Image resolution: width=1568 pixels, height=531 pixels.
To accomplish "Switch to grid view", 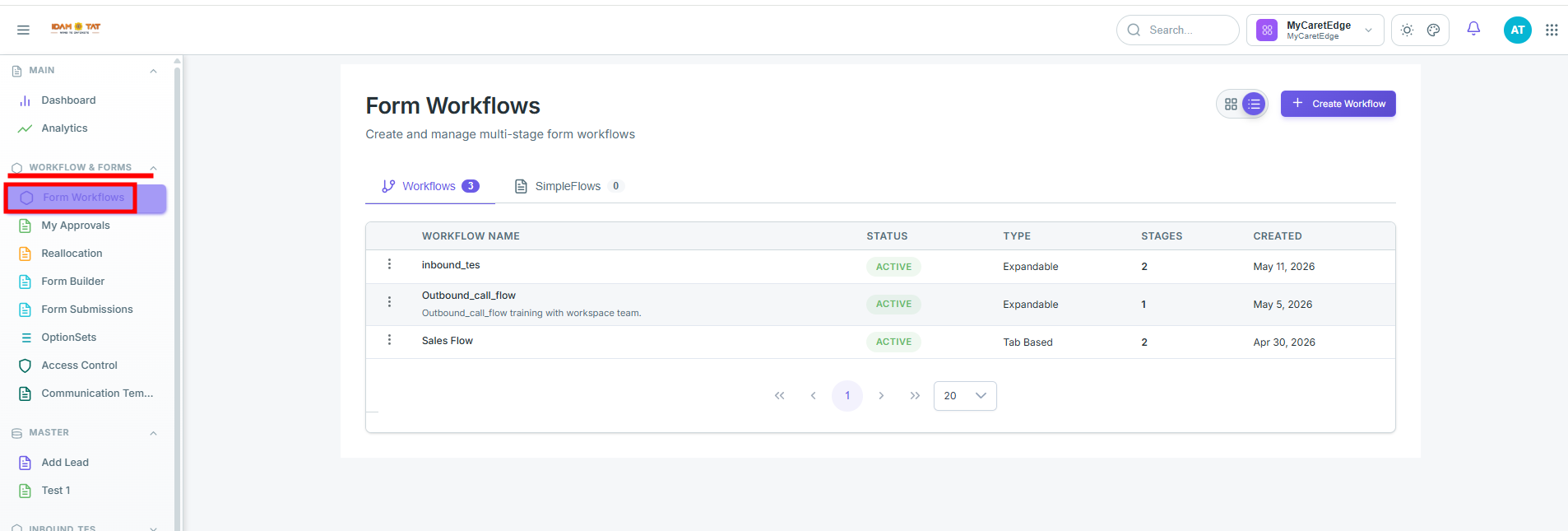I will pyautogui.click(x=1231, y=104).
